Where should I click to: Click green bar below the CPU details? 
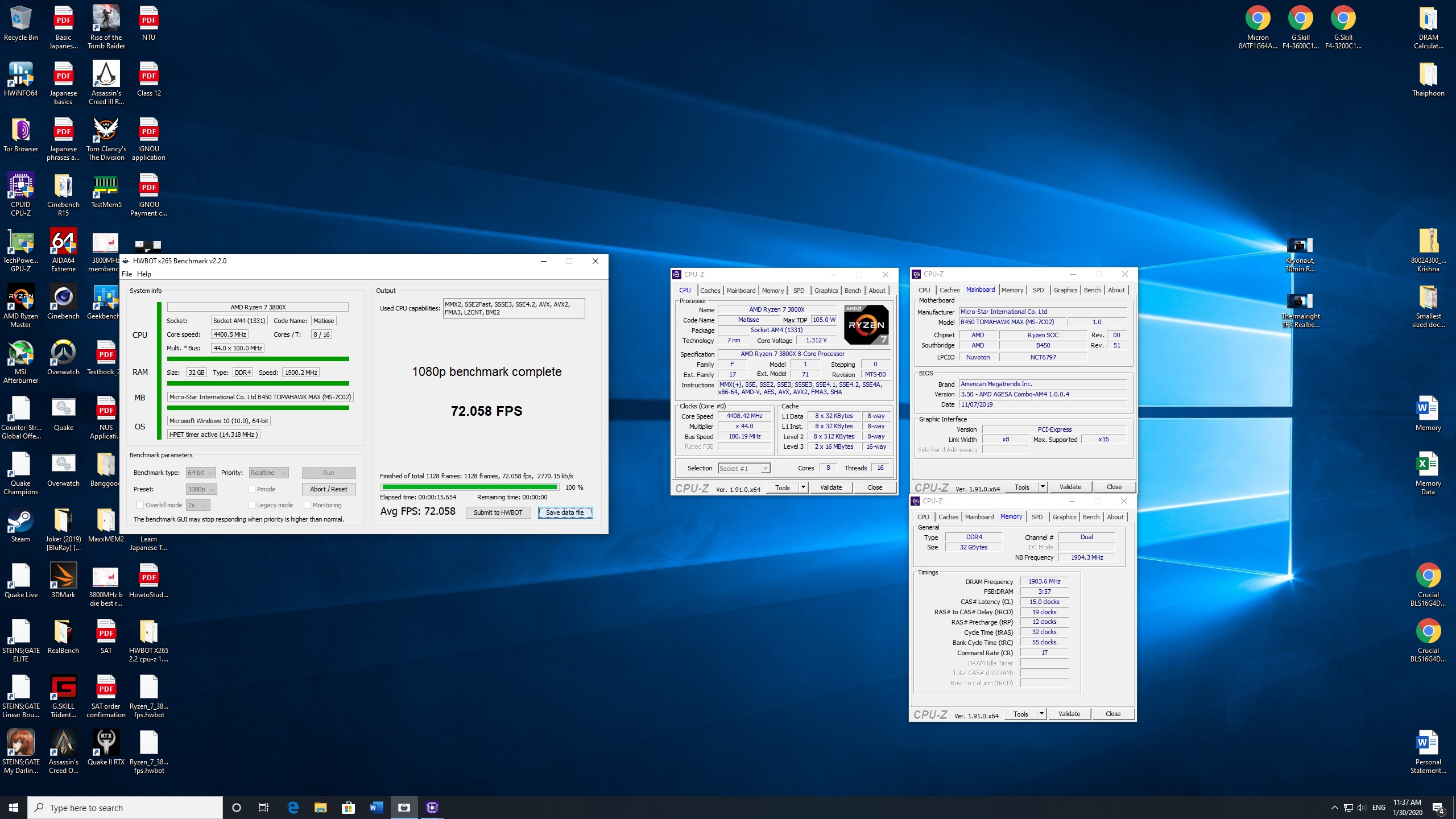[x=258, y=359]
